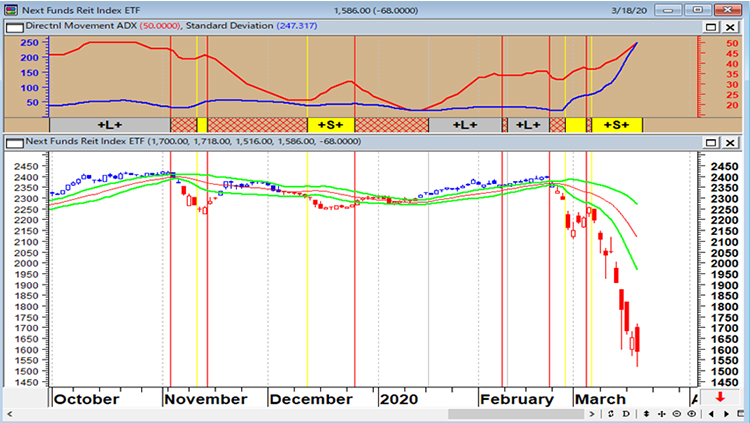Click the red down arrow icon

(x=732, y=399)
